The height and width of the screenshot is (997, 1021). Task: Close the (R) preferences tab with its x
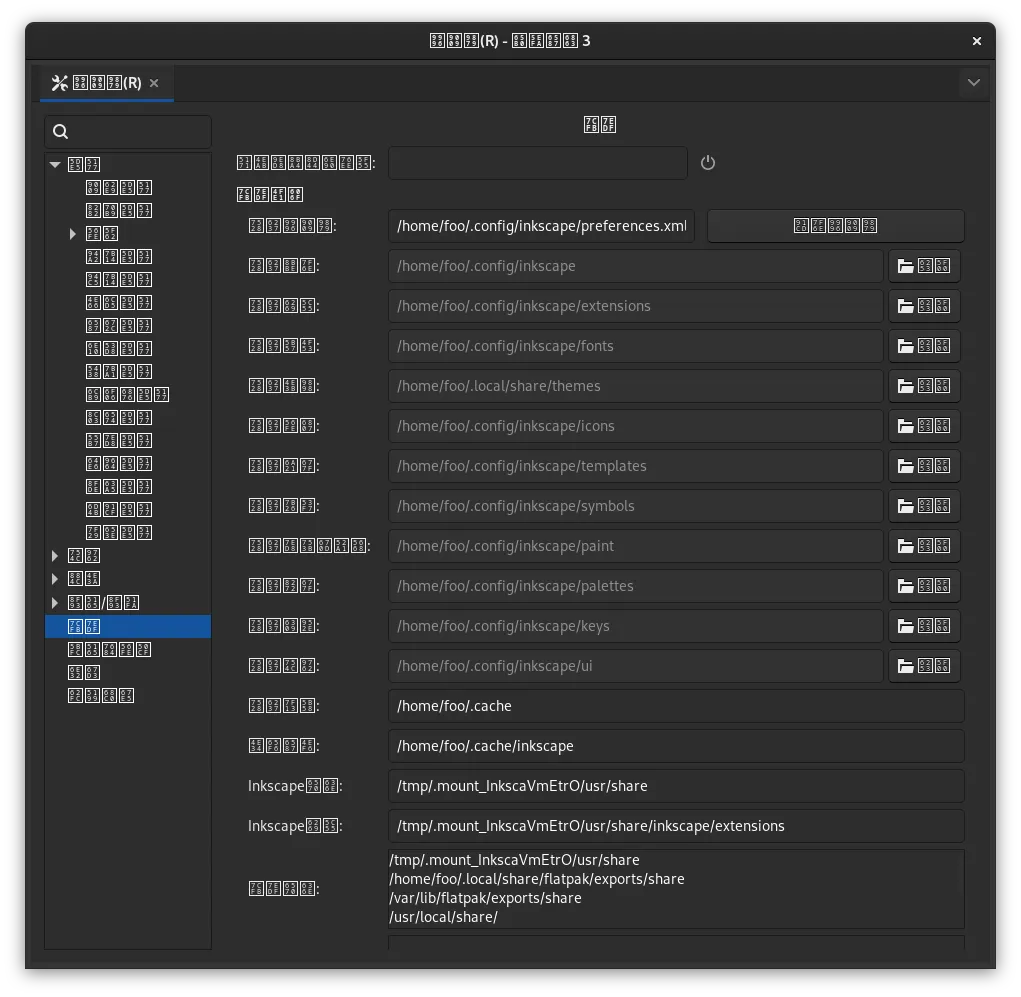click(x=154, y=83)
